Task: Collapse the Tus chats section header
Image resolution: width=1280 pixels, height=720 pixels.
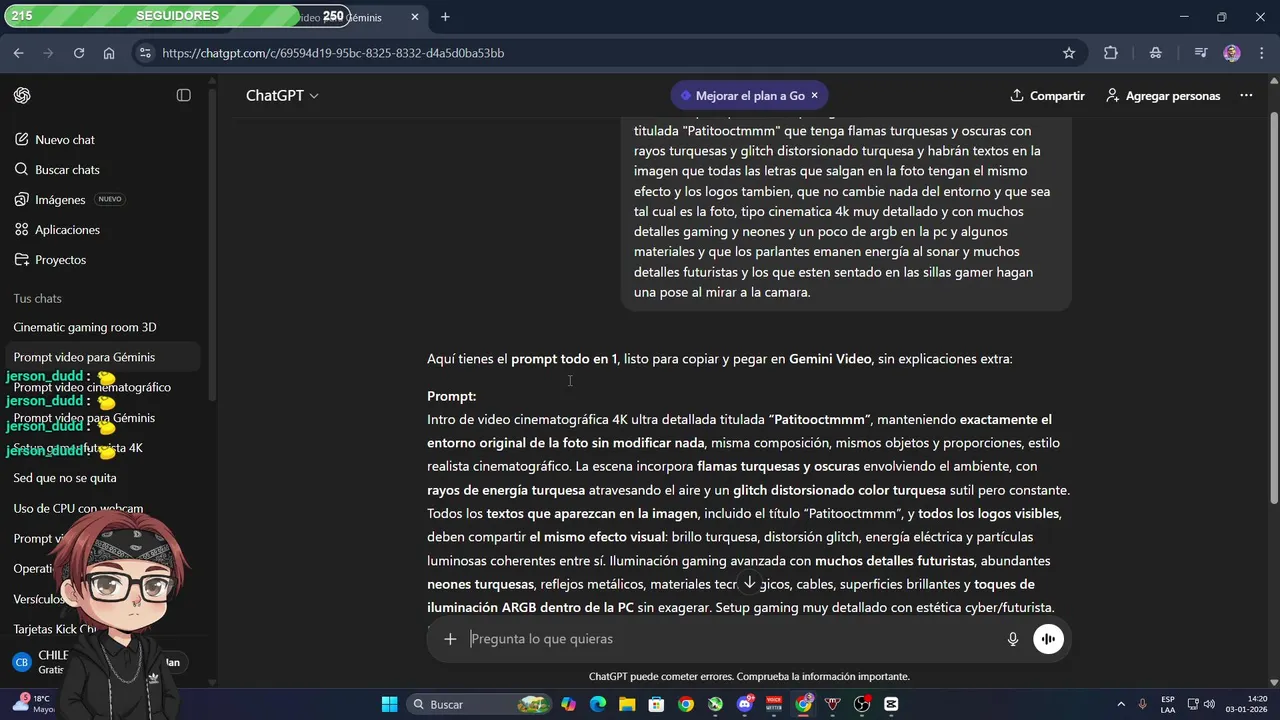Action: pos(37,299)
